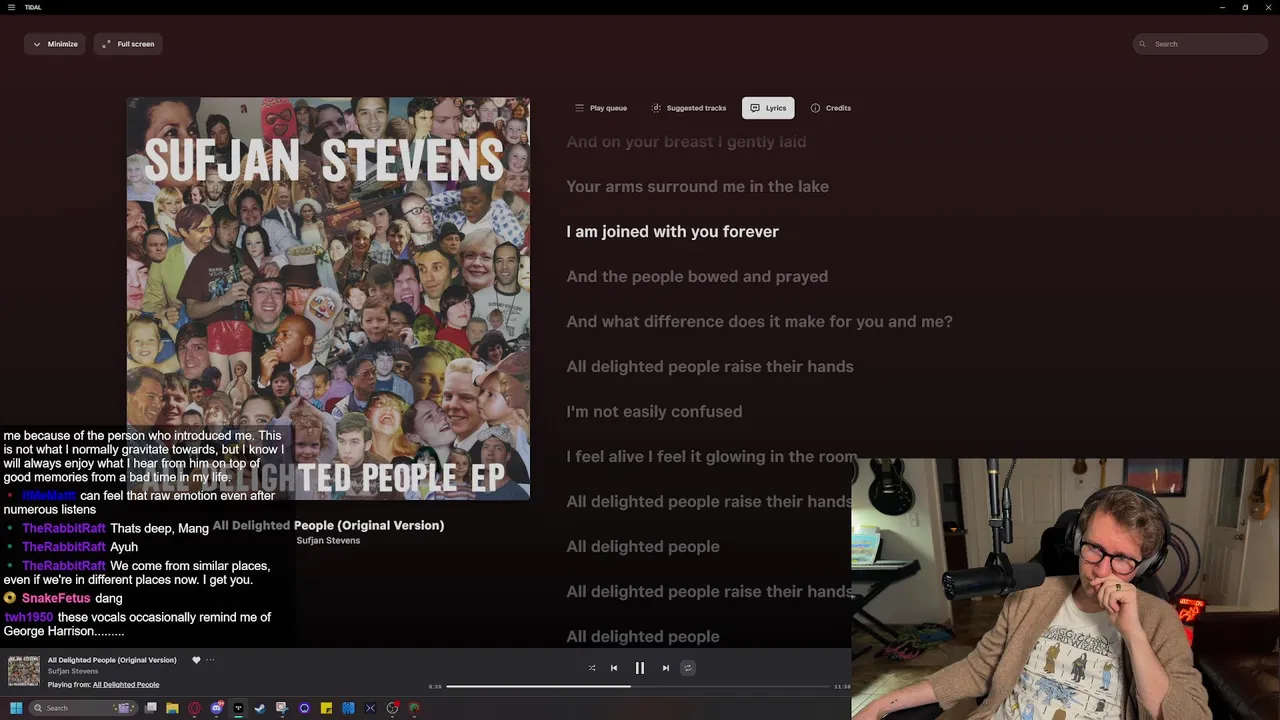Jump to lyric "I'm not easily confused"
1280x720 pixels.
click(x=654, y=412)
